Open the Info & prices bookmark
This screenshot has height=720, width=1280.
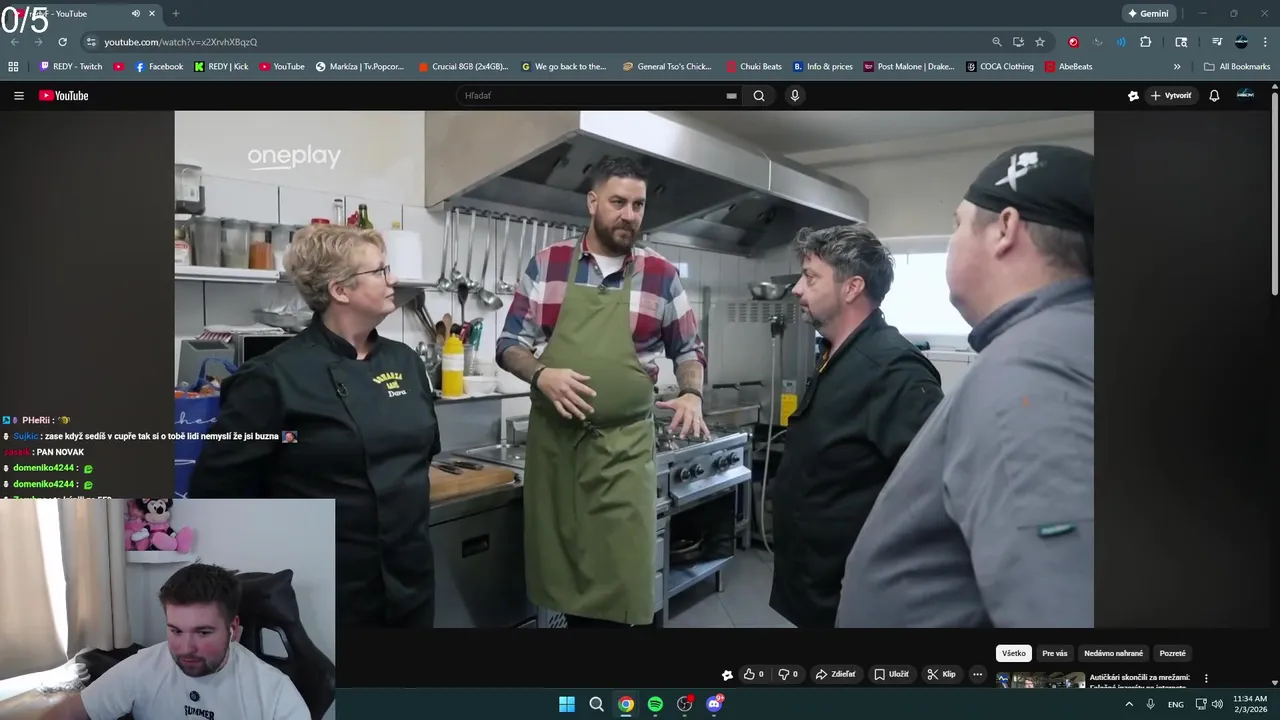point(823,67)
